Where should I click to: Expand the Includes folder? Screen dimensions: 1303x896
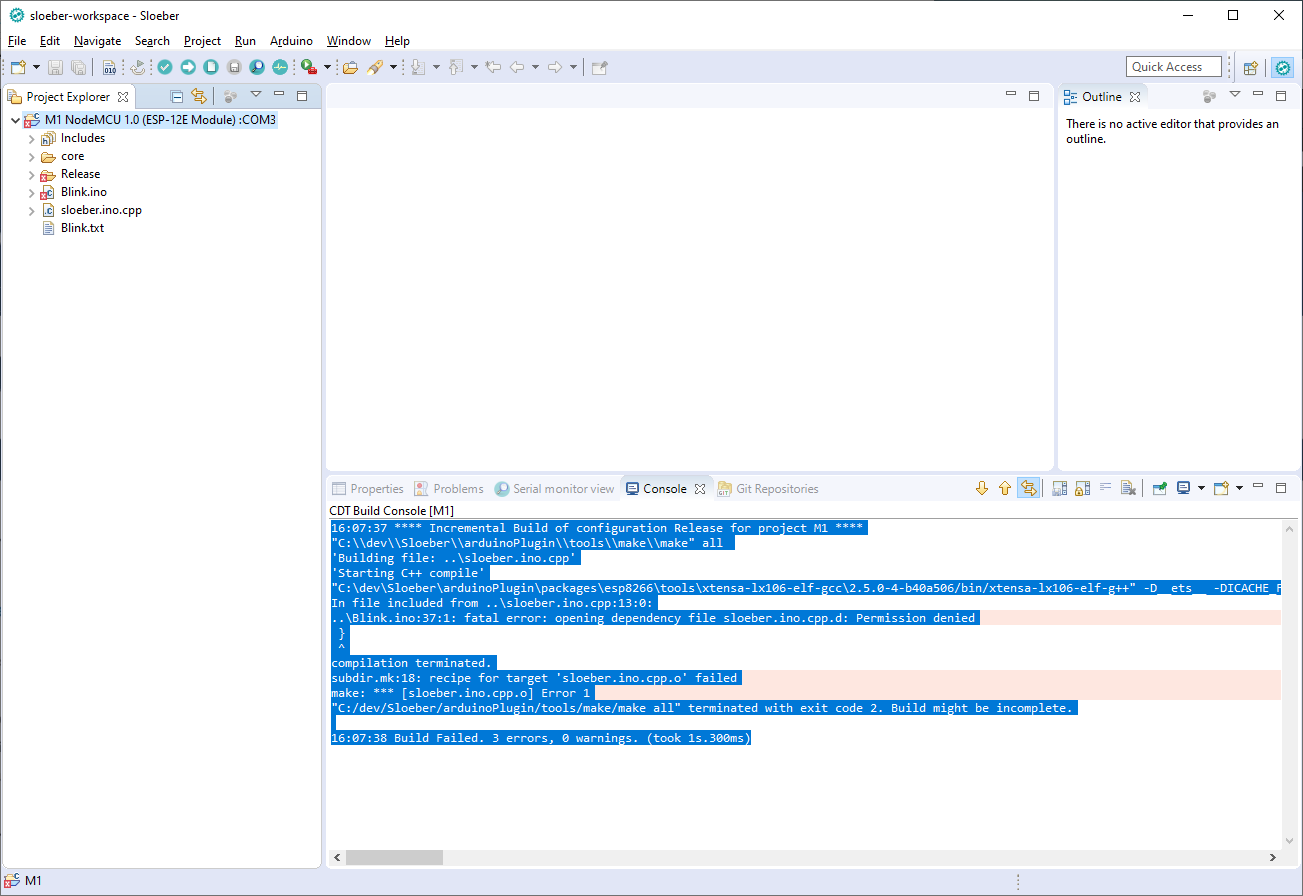click(x=31, y=139)
